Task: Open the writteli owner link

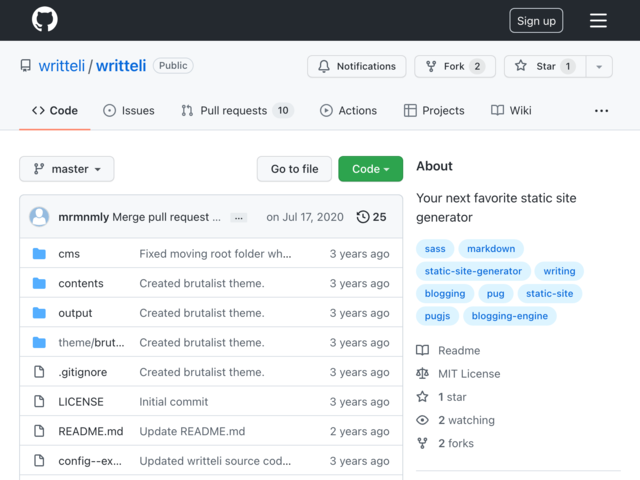Action: (x=62, y=66)
